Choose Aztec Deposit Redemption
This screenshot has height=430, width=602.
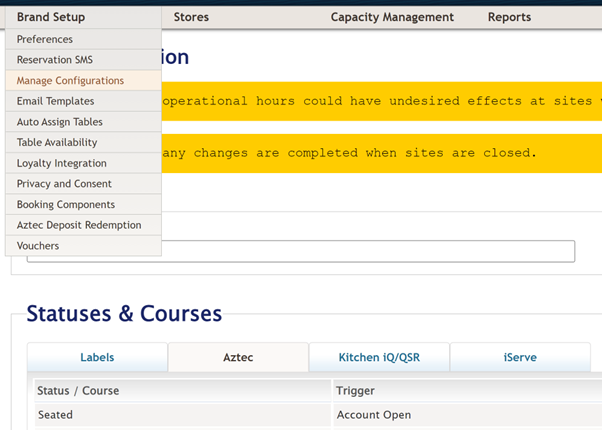click(x=83, y=225)
